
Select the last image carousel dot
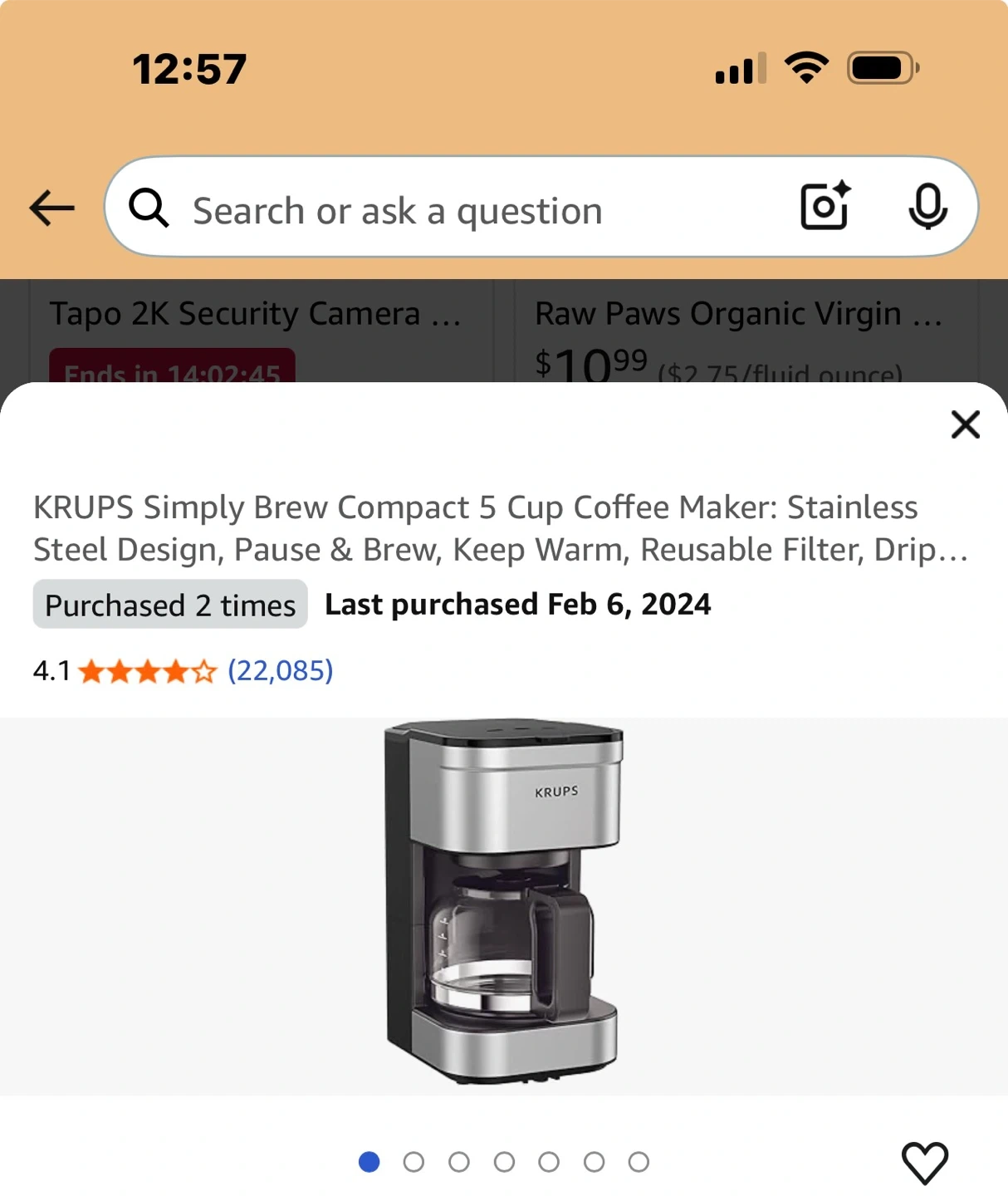(639, 1162)
